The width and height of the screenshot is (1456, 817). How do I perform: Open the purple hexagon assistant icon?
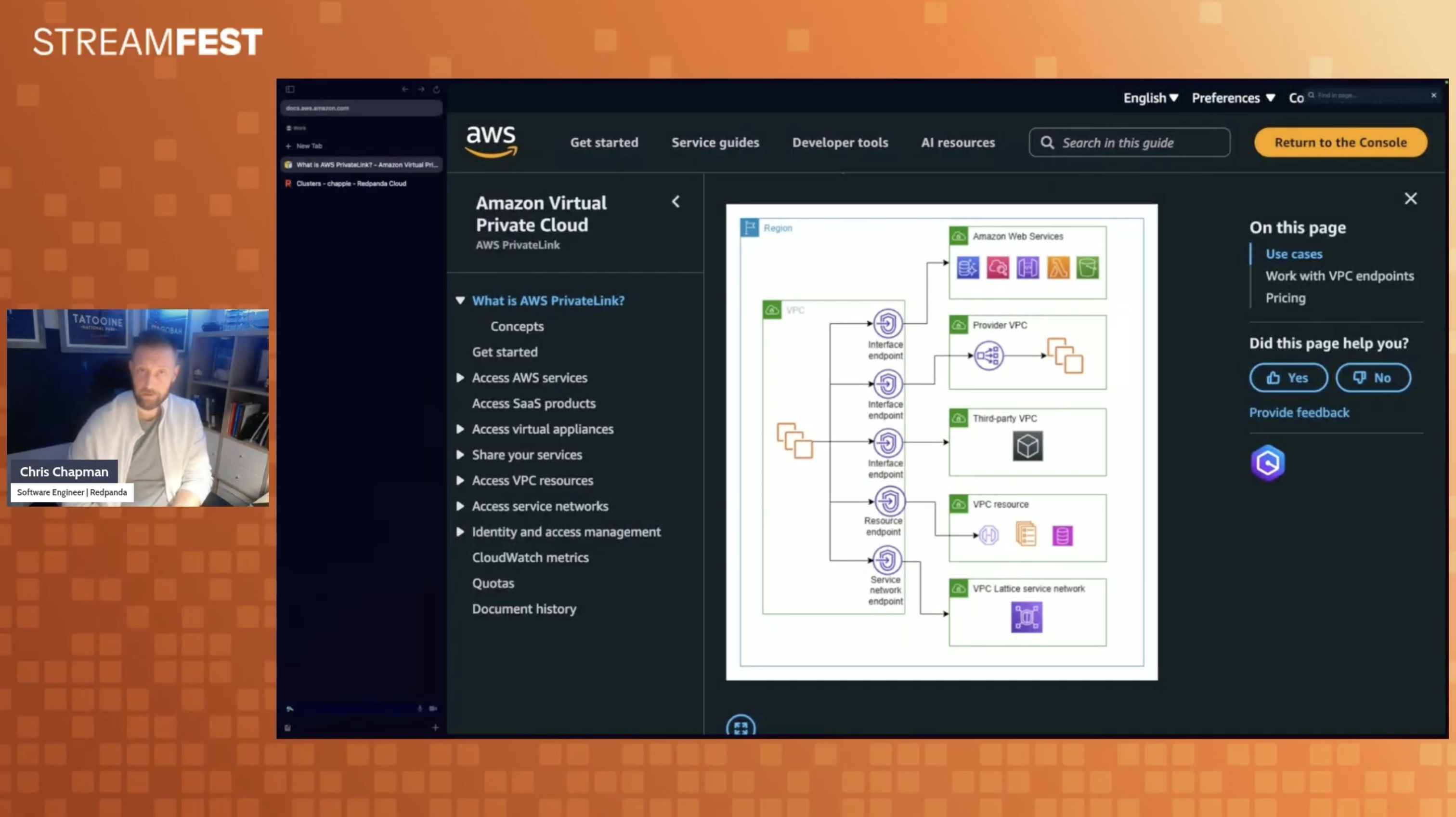click(x=1267, y=463)
